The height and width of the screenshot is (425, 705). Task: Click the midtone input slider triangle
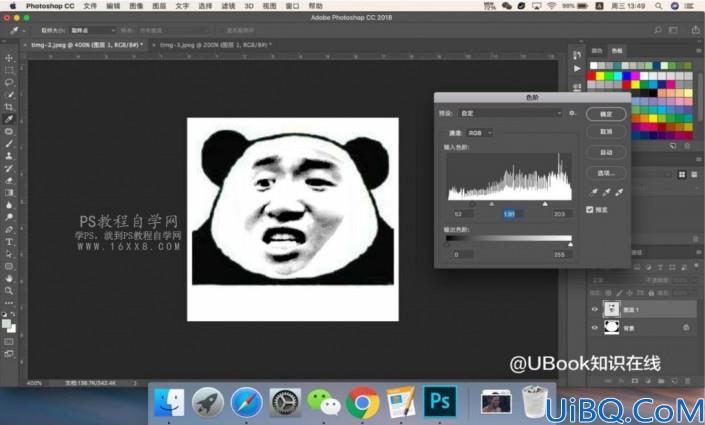[491, 204]
